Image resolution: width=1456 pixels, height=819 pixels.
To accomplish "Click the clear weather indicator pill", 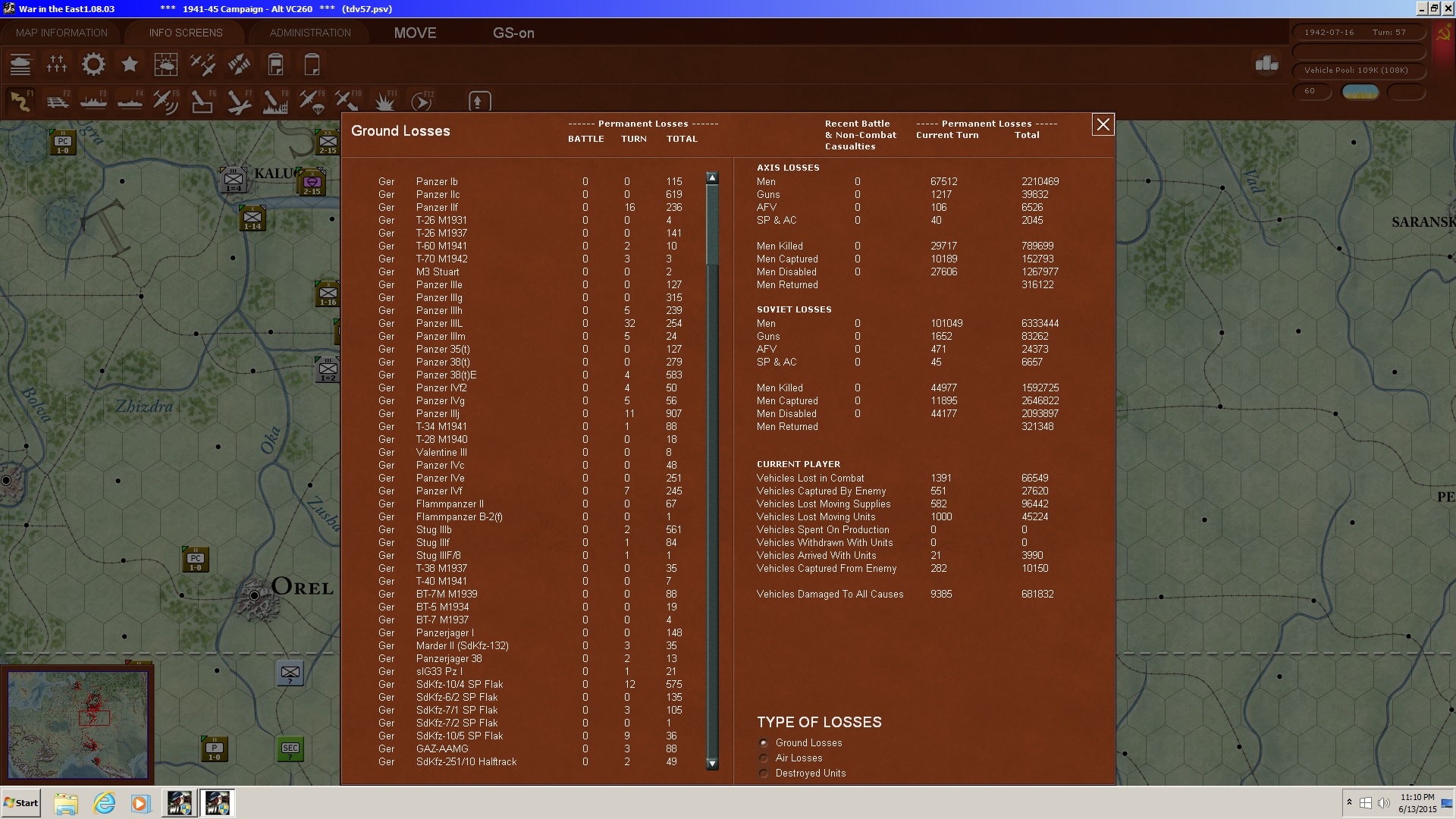I will (x=1360, y=92).
